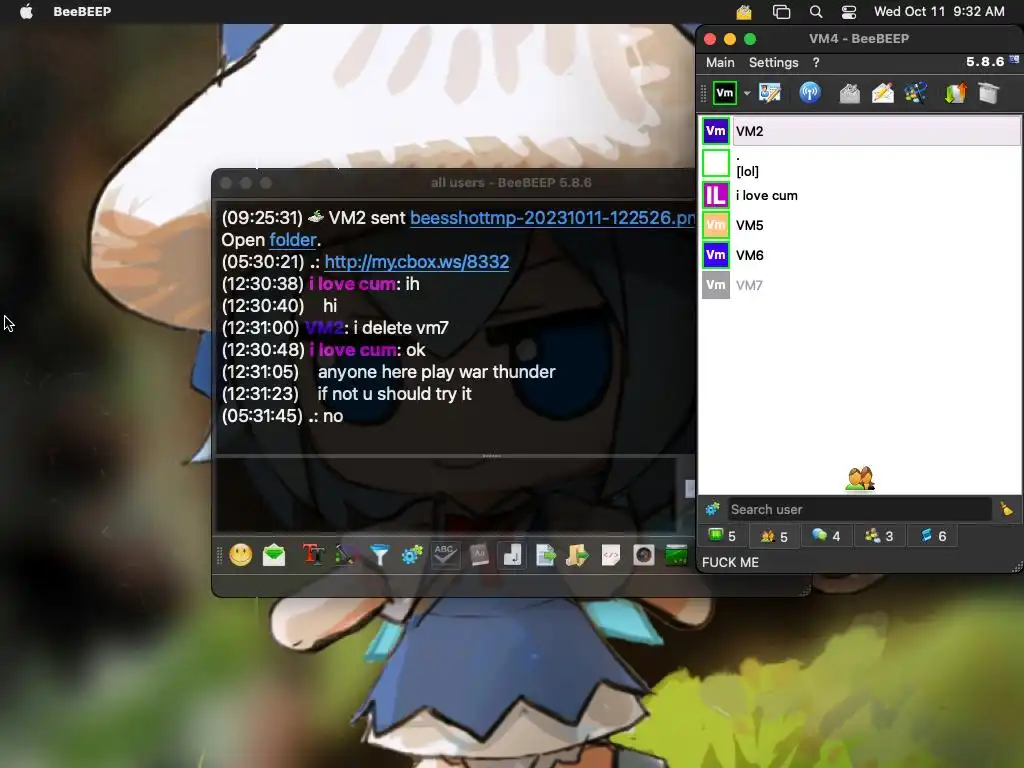
Task: Open the my.cbox.ws/8332 link
Action: 417,262
